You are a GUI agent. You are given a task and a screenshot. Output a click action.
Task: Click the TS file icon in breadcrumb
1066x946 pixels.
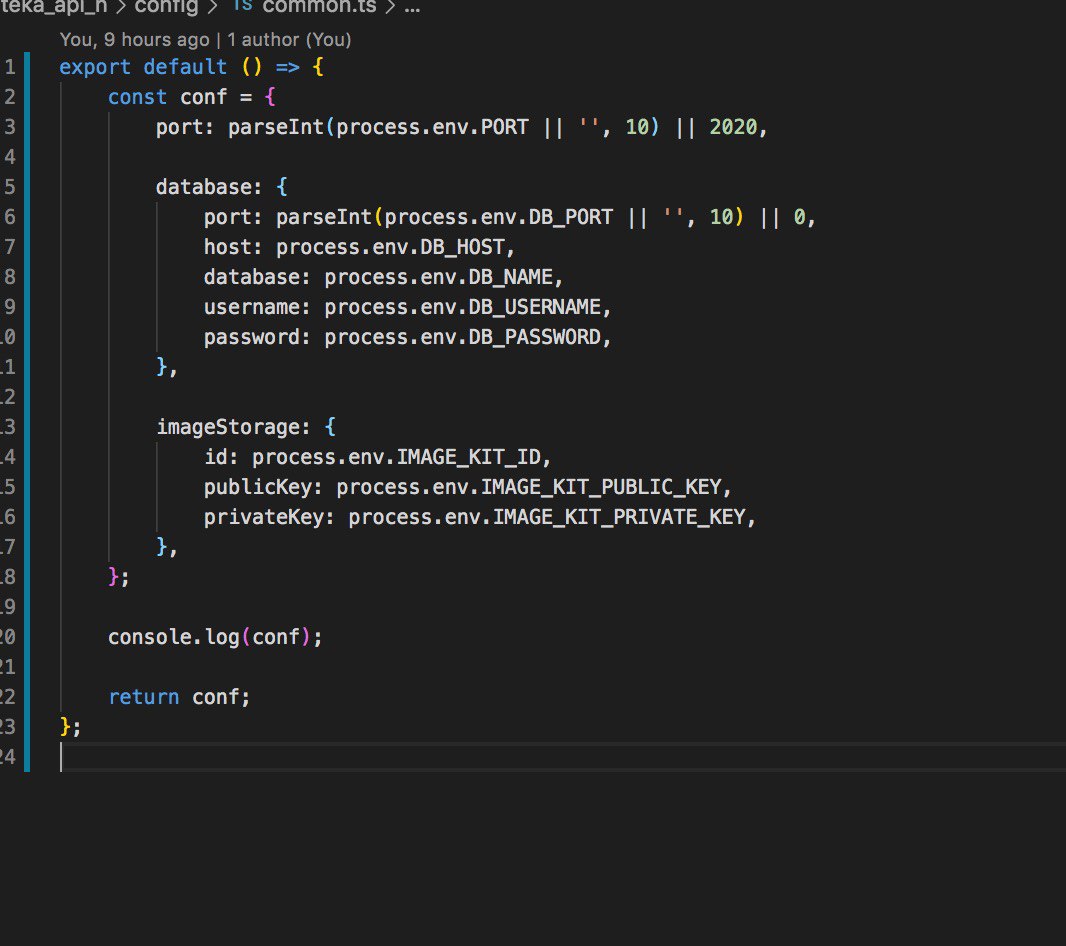point(242,5)
